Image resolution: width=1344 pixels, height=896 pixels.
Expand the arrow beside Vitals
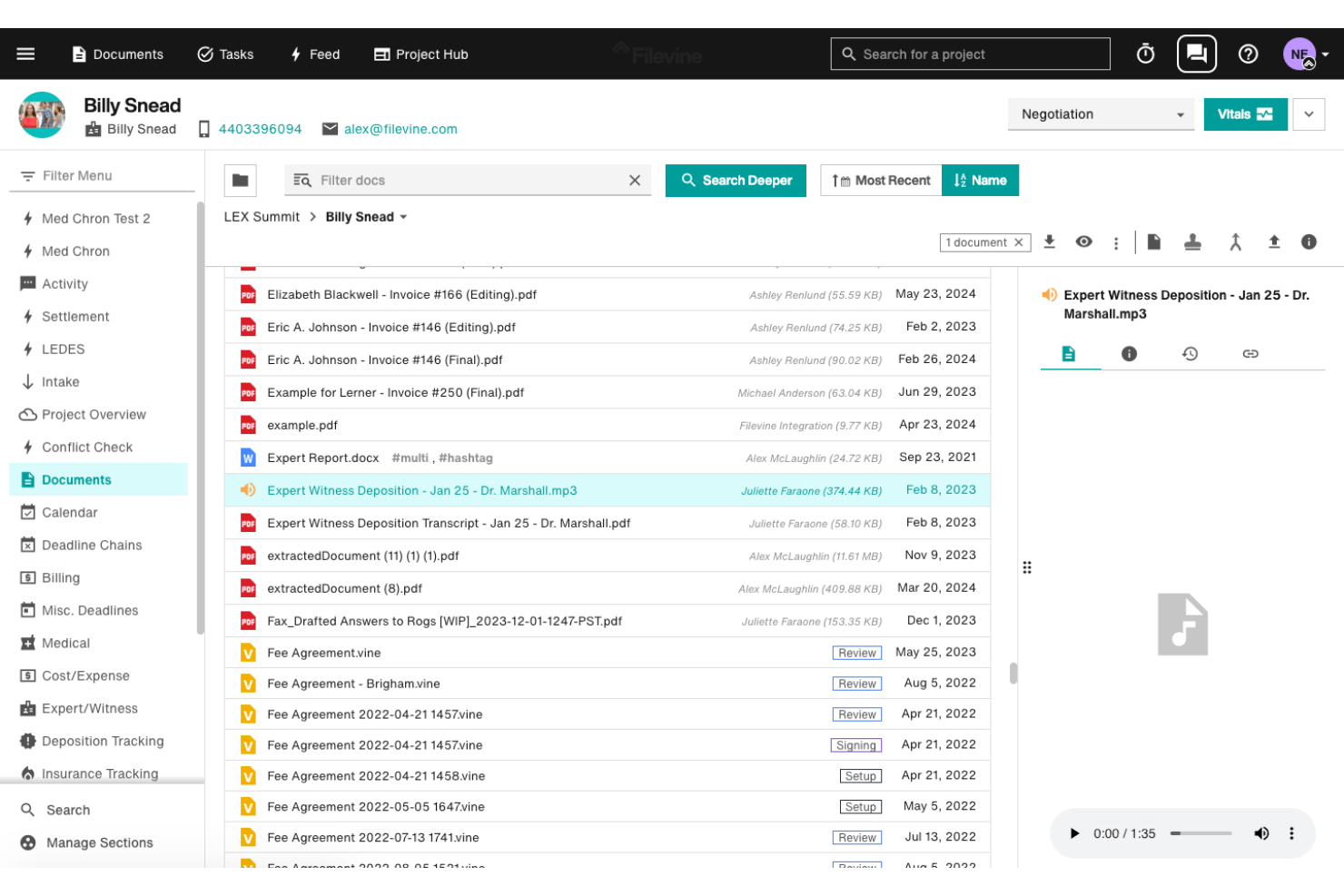pos(1309,114)
